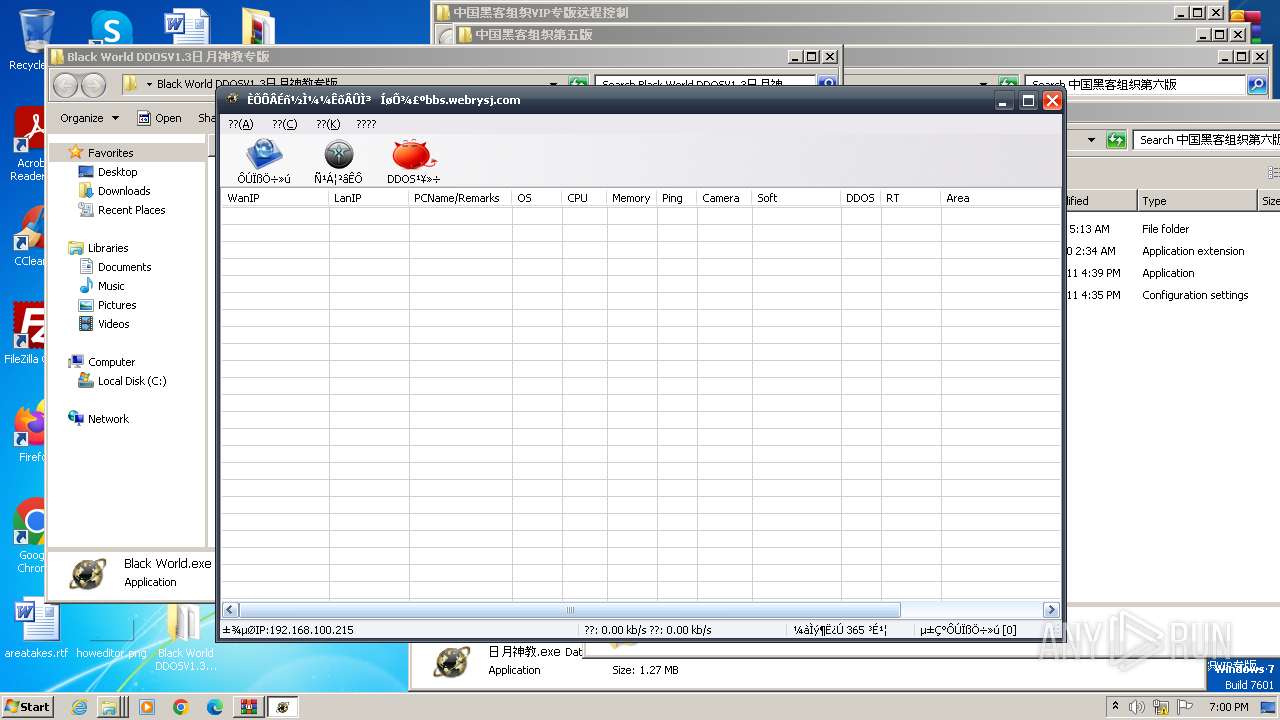Expand the address bar path dropdown arrow
This screenshot has height=720, width=1280.
[x=555, y=85]
